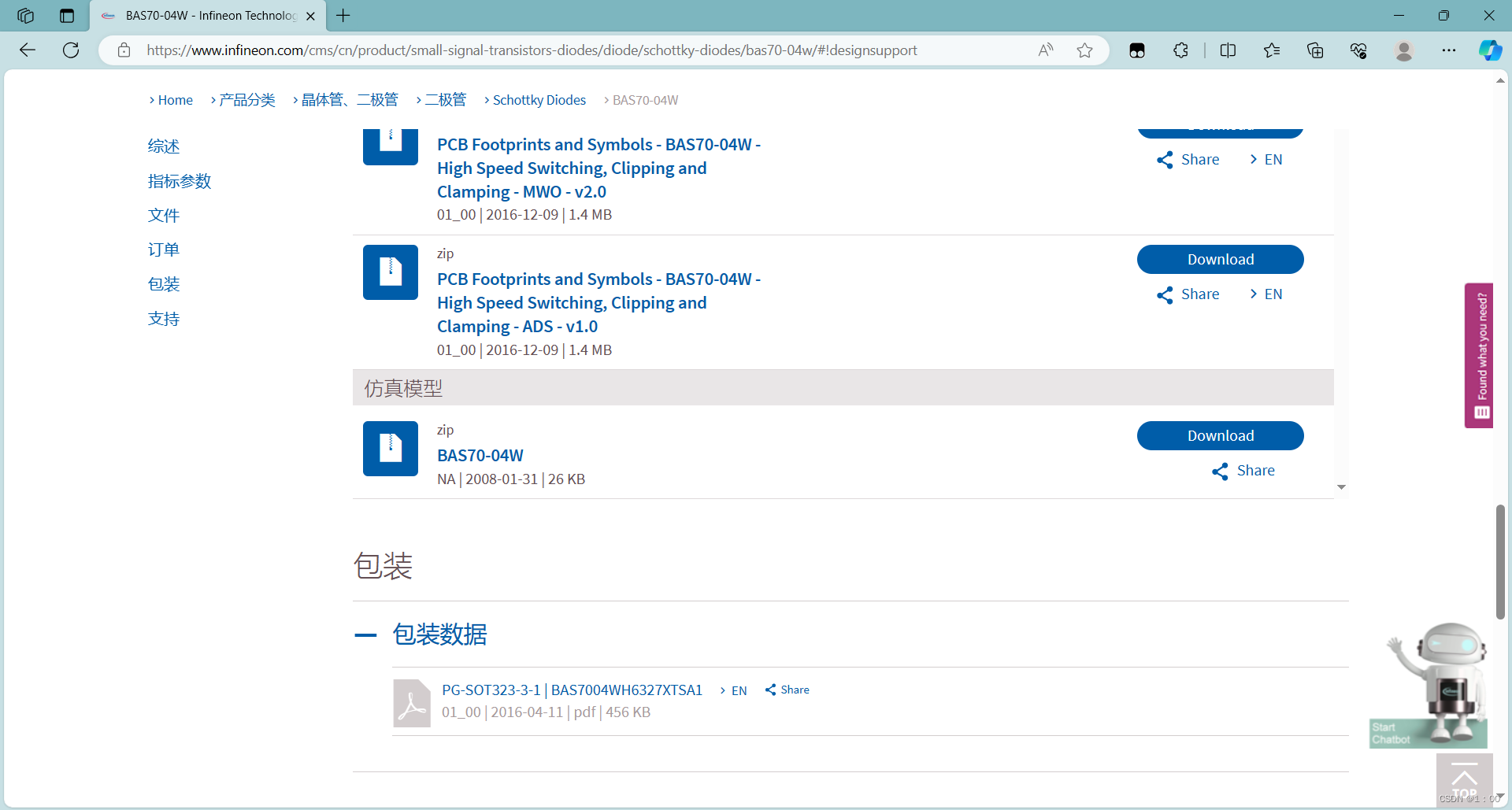Image resolution: width=1512 pixels, height=810 pixels.
Task: Jump to TOP of page
Action: coord(1464,779)
